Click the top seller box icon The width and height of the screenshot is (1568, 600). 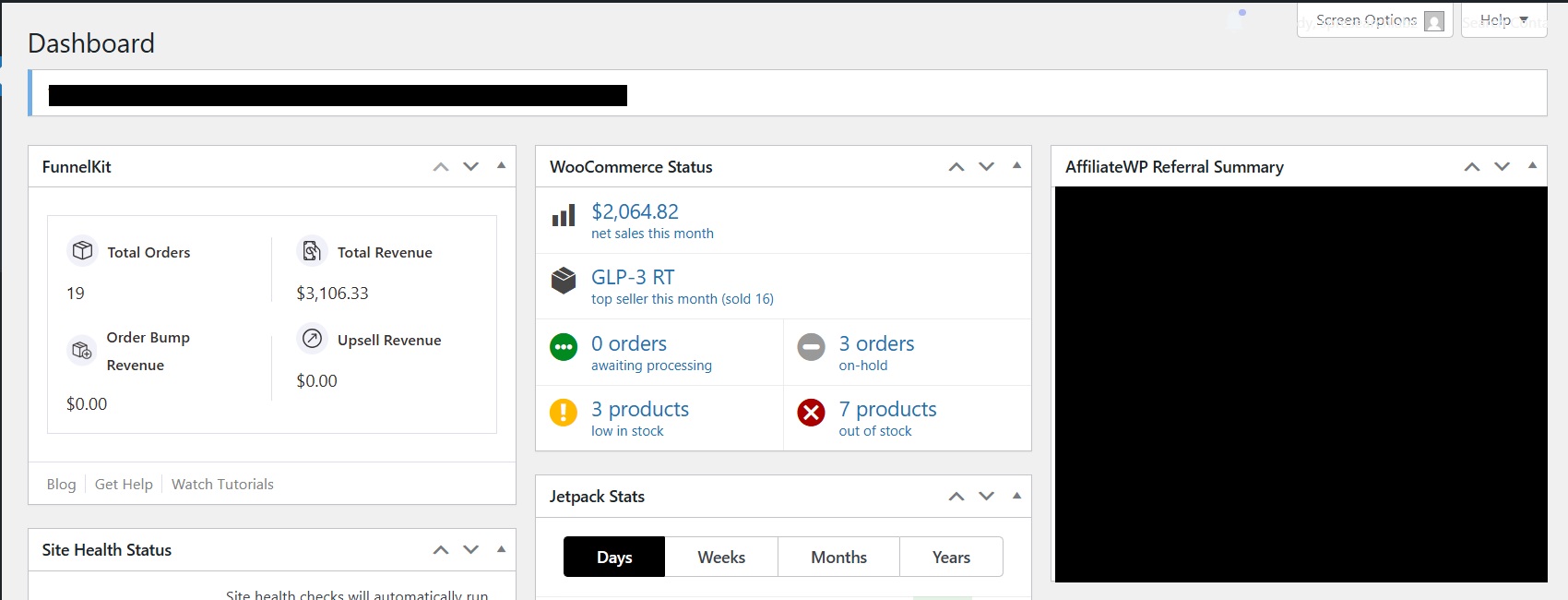[564, 281]
